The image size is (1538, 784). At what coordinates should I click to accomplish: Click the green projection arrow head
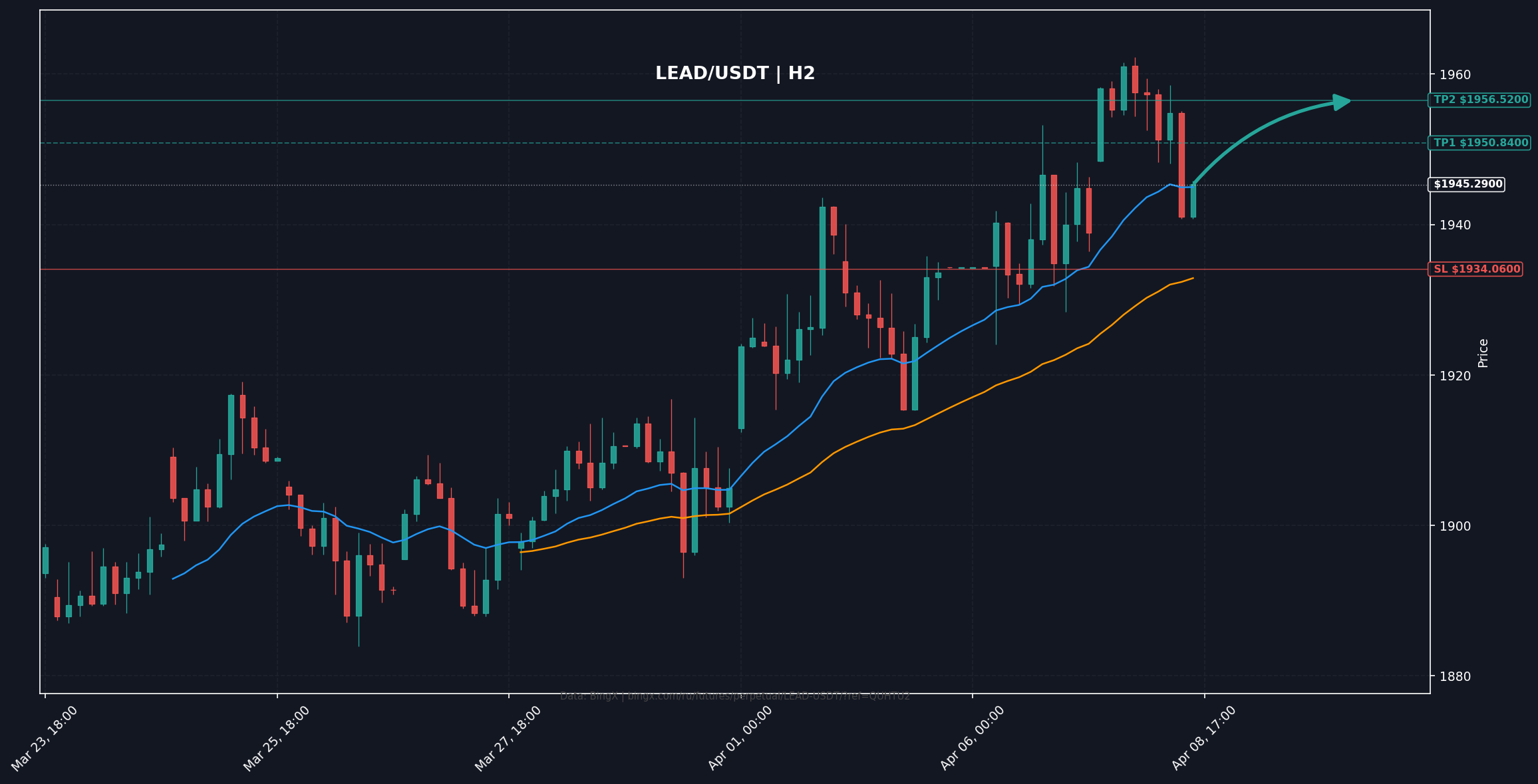pyautogui.click(x=1342, y=102)
